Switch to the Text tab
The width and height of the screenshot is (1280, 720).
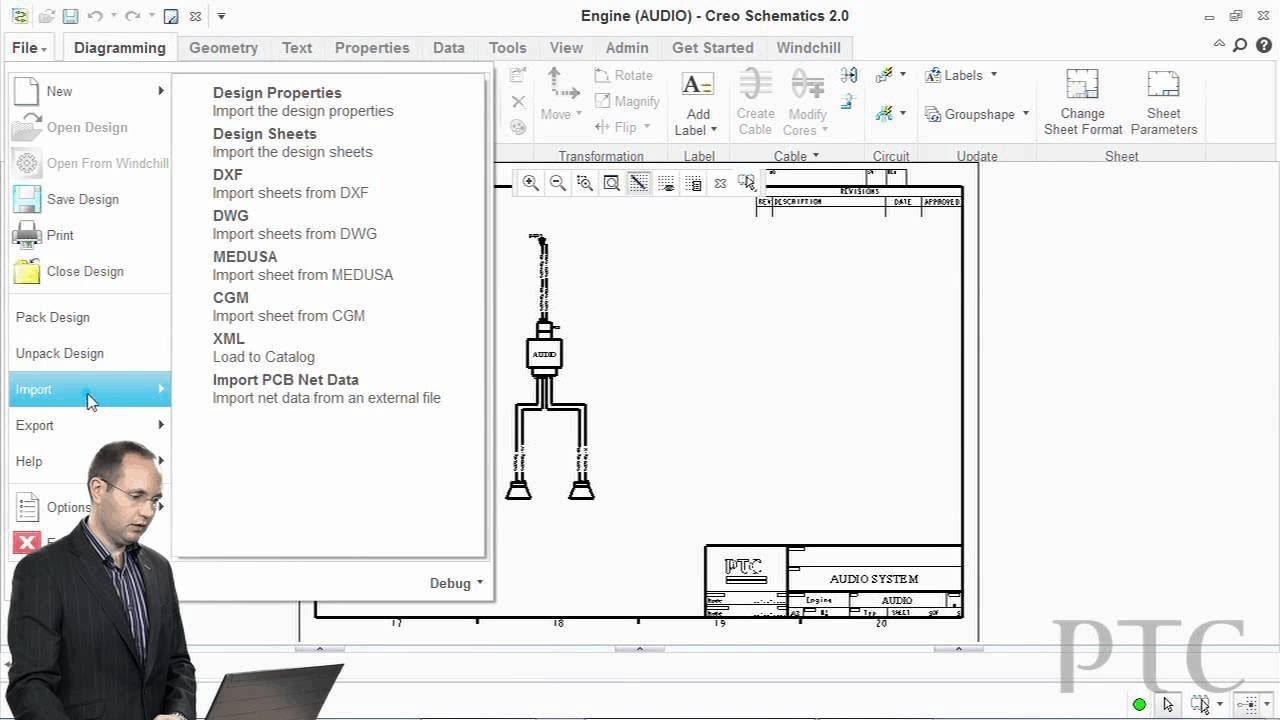297,47
